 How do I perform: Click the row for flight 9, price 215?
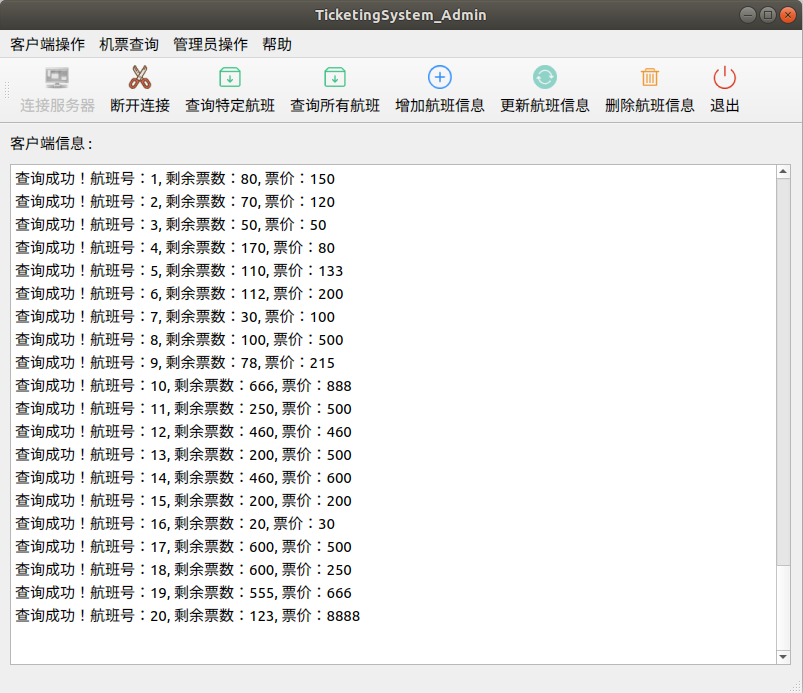tap(175, 363)
